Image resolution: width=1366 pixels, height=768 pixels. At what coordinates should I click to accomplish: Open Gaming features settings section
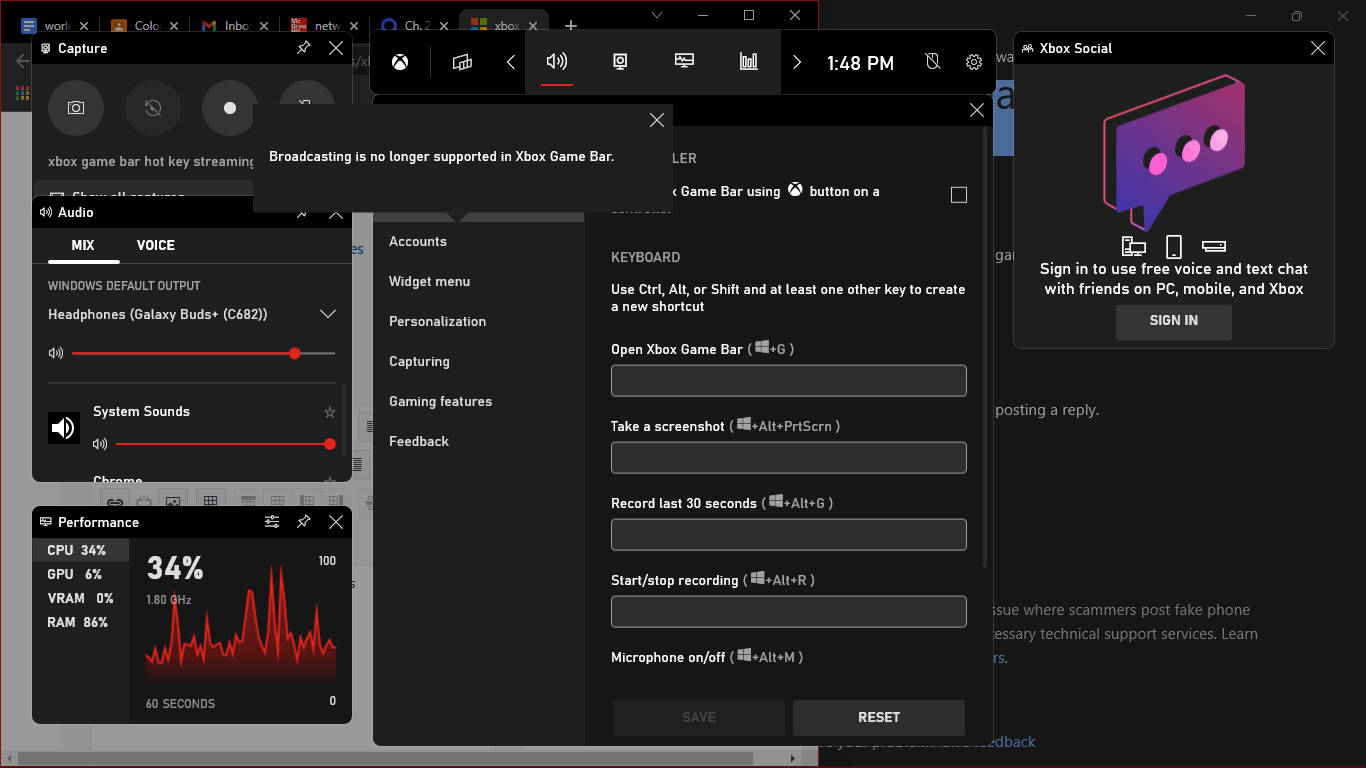pos(479,401)
